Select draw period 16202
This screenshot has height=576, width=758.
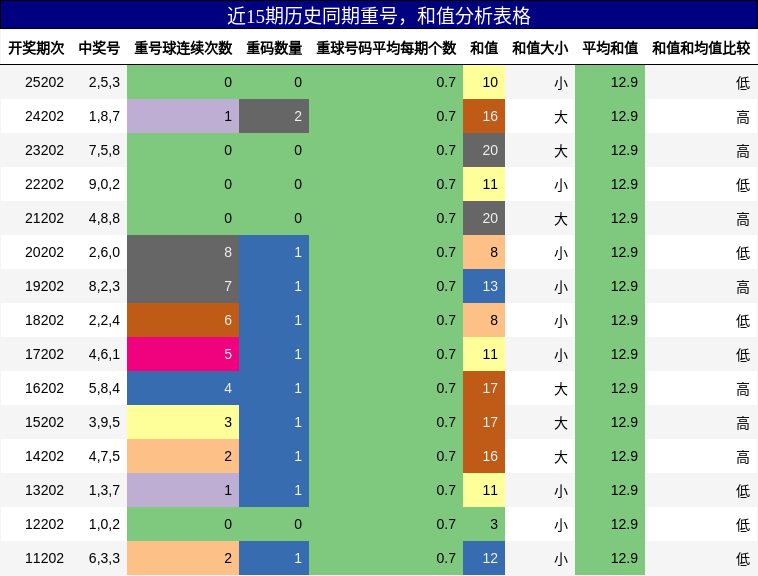(x=44, y=389)
